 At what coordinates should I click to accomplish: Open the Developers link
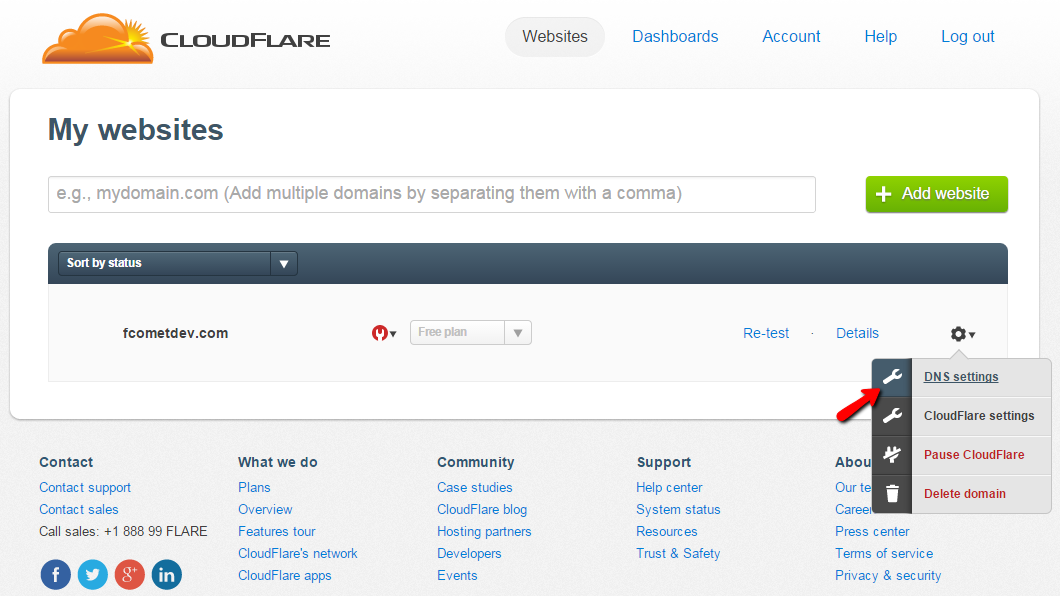tap(469, 553)
